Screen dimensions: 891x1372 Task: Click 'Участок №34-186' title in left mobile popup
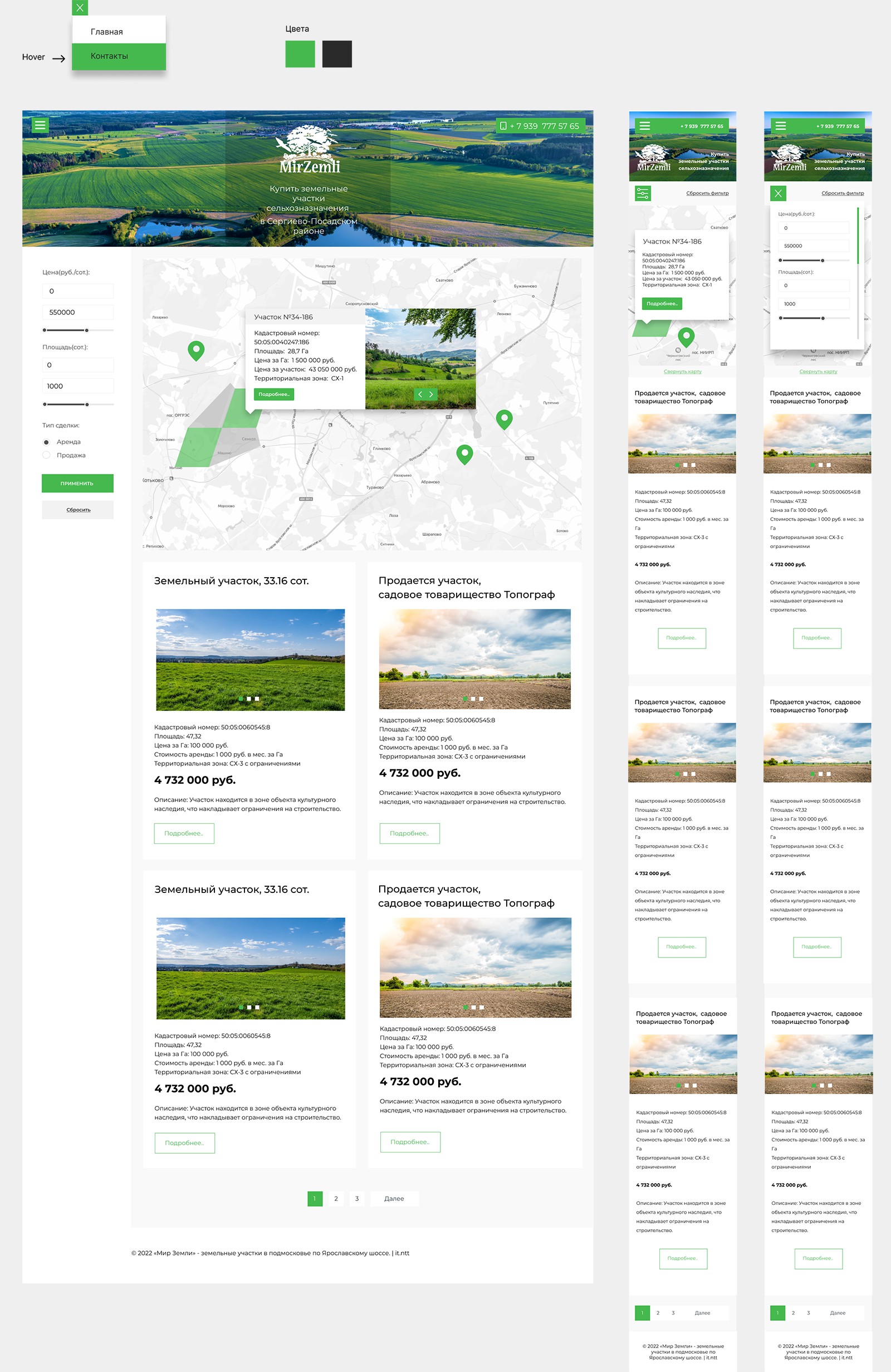coord(672,242)
